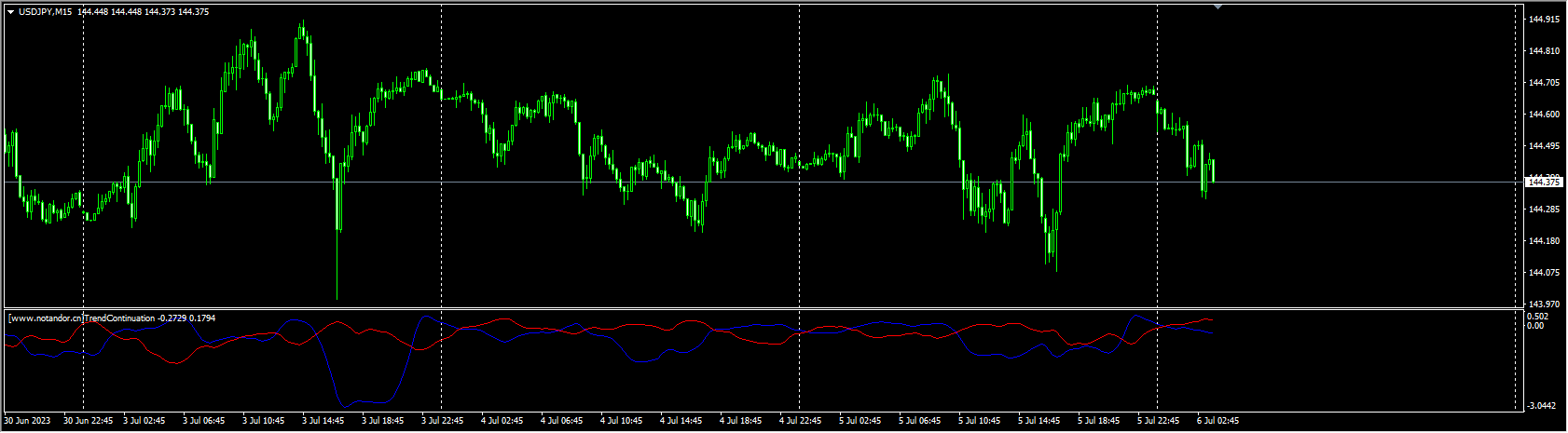Click the 30 Jun 22:45 time label
The image size is (1568, 433).
[88, 421]
